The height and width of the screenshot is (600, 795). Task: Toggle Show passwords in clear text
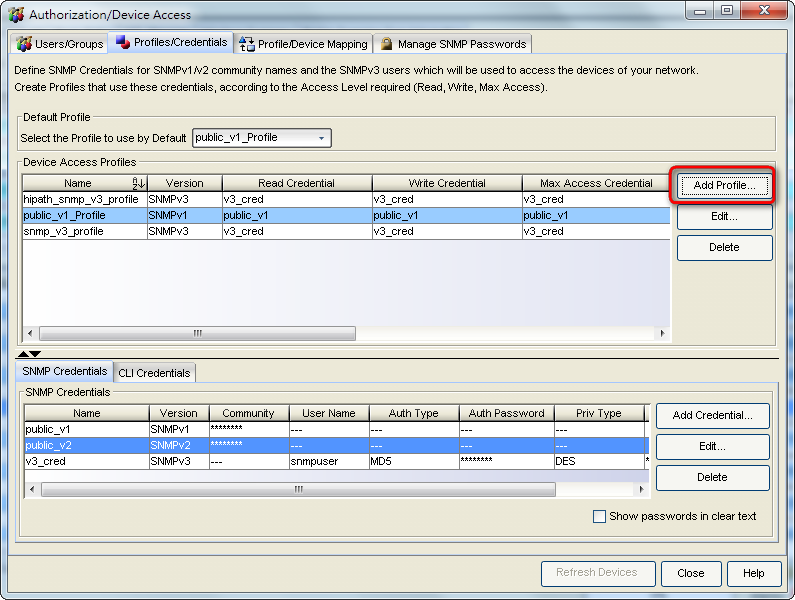tap(599, 516)
